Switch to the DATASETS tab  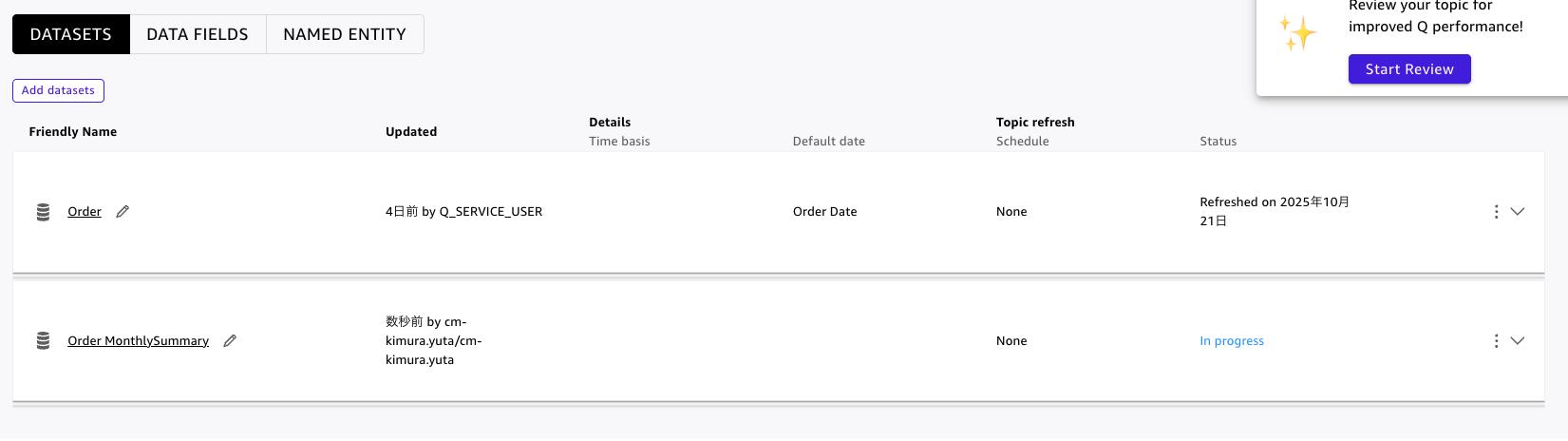(x=71, y=34)
